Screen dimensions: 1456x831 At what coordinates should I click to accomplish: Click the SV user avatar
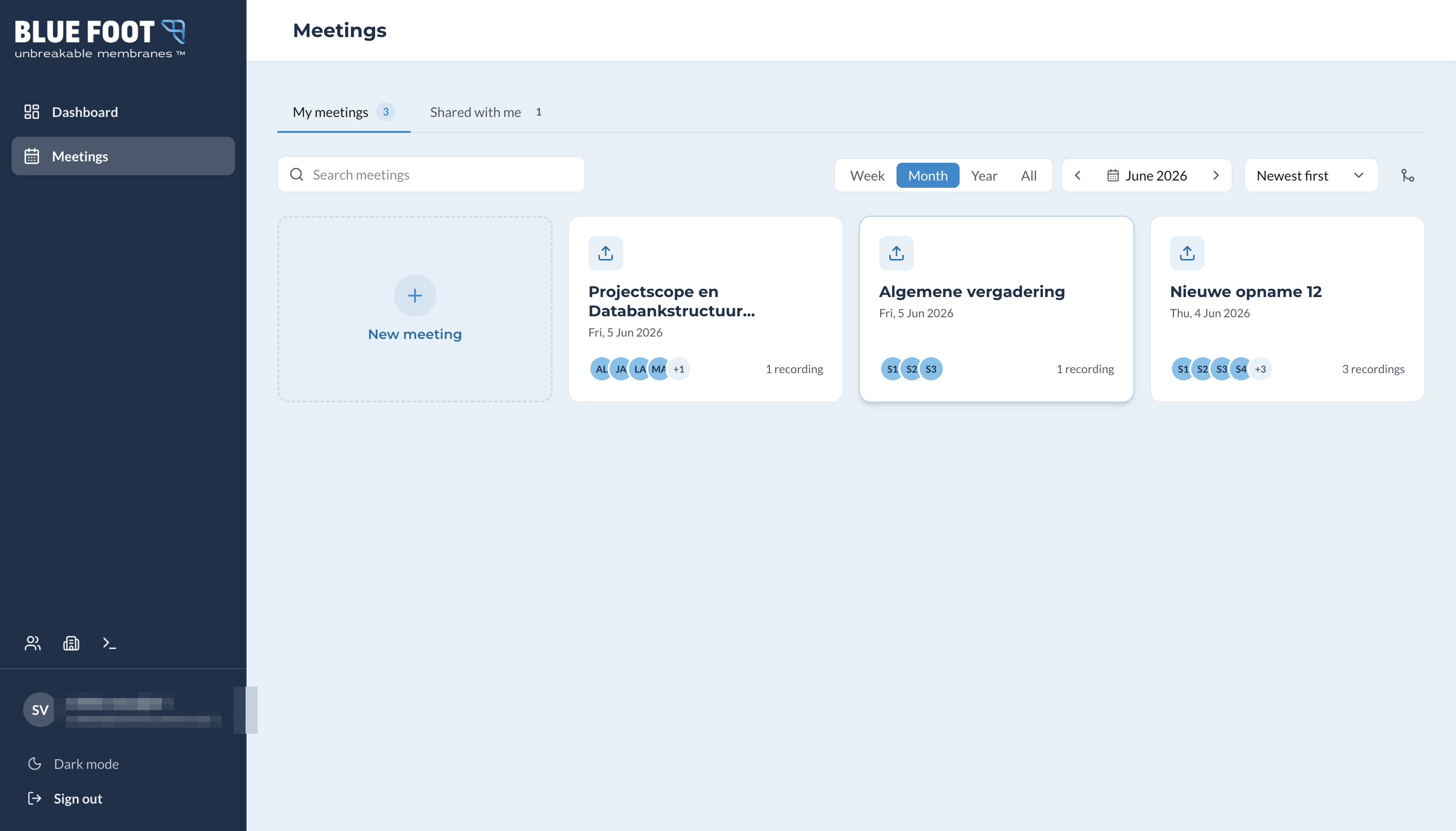click(39, 710)
